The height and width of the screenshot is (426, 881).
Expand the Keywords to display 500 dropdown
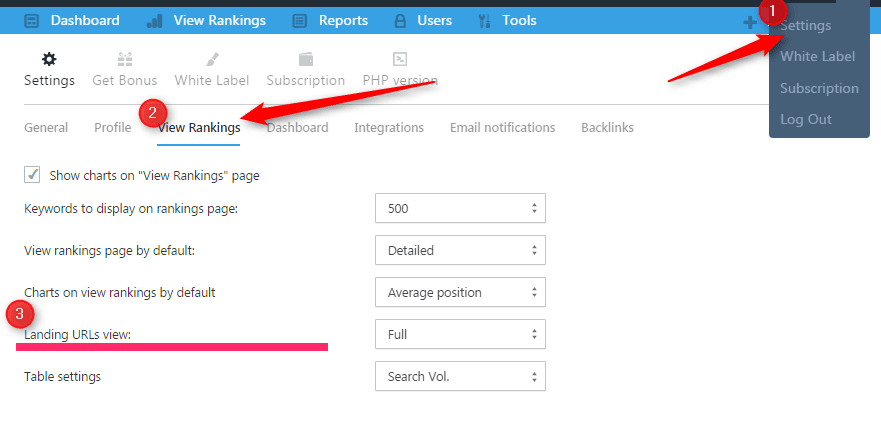click(x=460, y=208)
